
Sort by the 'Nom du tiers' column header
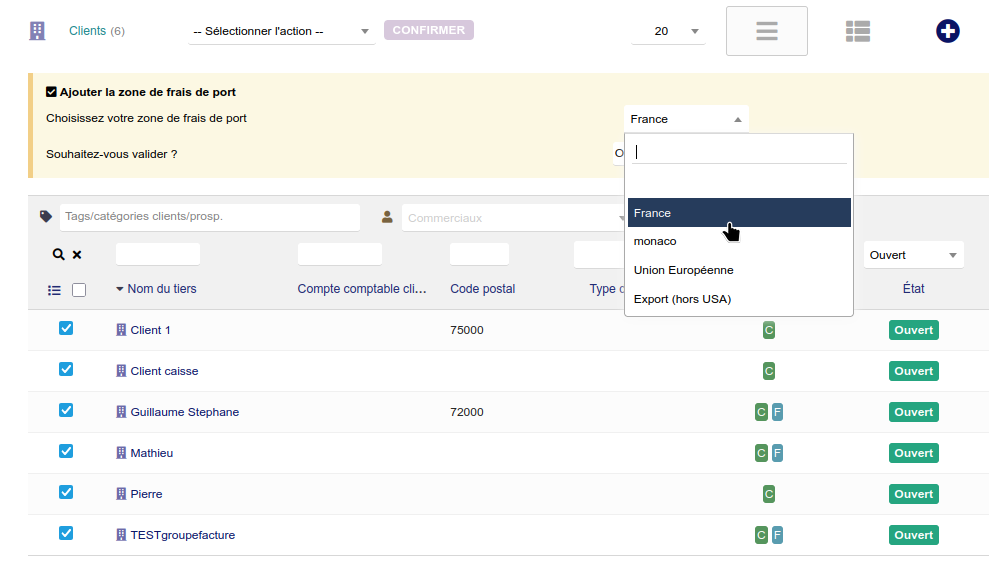[x=162, y=289]
